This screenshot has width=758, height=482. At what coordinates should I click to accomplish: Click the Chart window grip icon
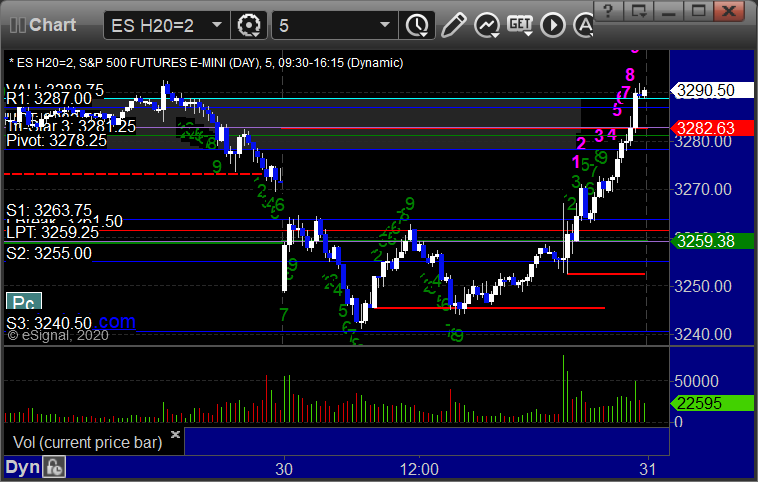coord(17,25)
